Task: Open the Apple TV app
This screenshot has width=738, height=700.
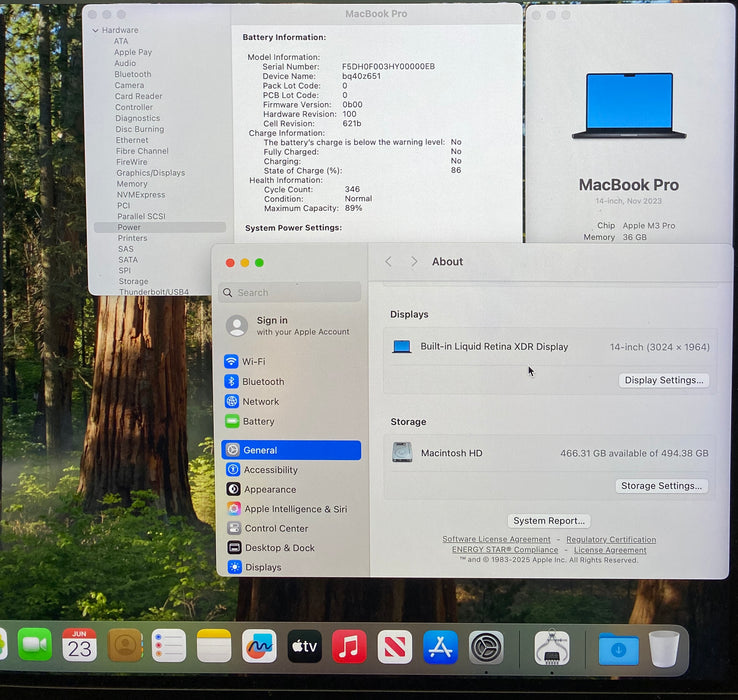Action: point(305,646)
